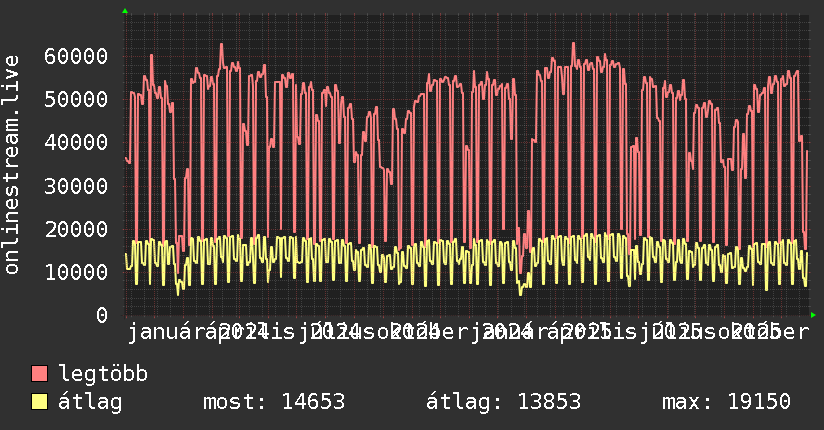Click the green arrow atop the y-axis
Screen dimensions: 824x430
click(x=124, y=10)
